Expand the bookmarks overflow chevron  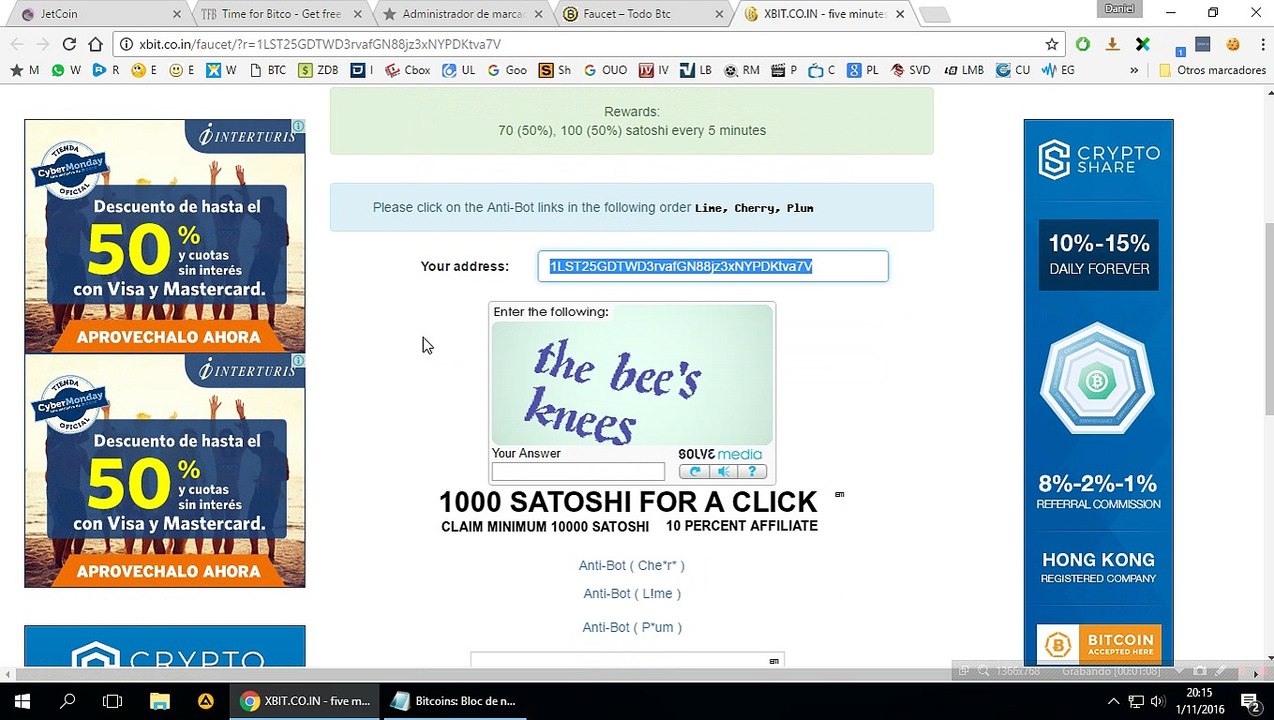(x=1133, y=70)
